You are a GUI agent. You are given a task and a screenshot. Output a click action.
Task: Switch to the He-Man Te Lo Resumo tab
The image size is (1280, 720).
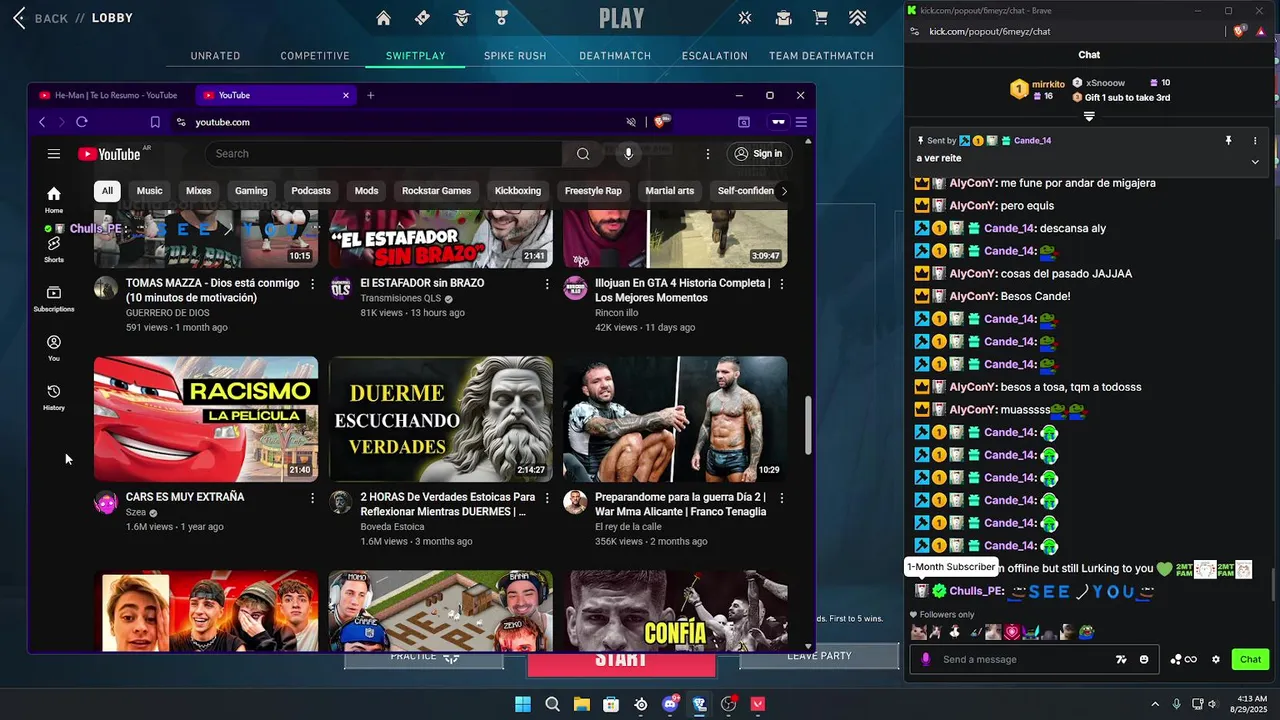pyautogui.click(x=110, y=95)
